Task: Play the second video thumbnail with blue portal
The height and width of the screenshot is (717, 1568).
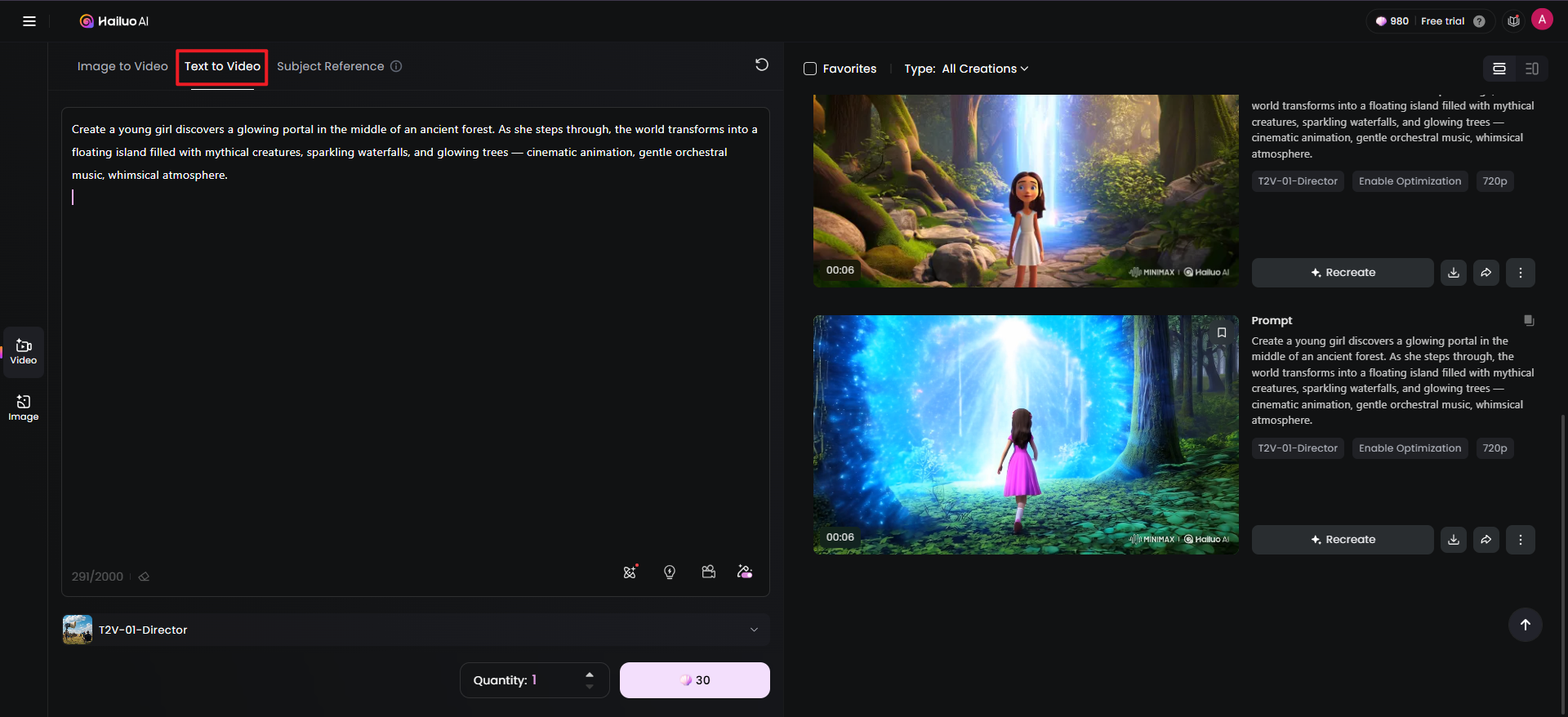Action: (1026, 434)
